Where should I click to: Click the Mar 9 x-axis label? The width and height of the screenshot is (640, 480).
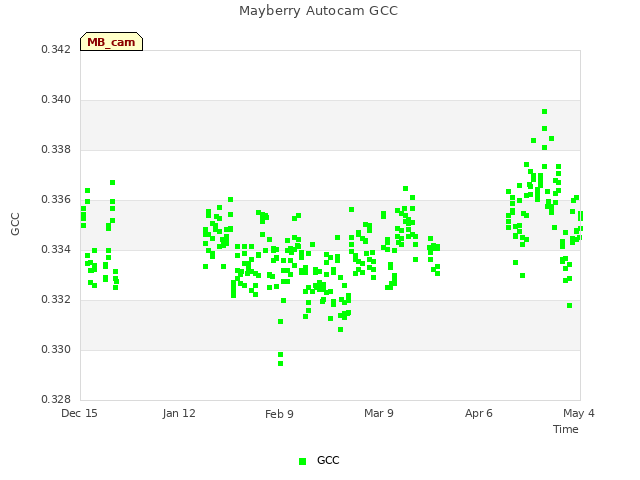[379, 413]
